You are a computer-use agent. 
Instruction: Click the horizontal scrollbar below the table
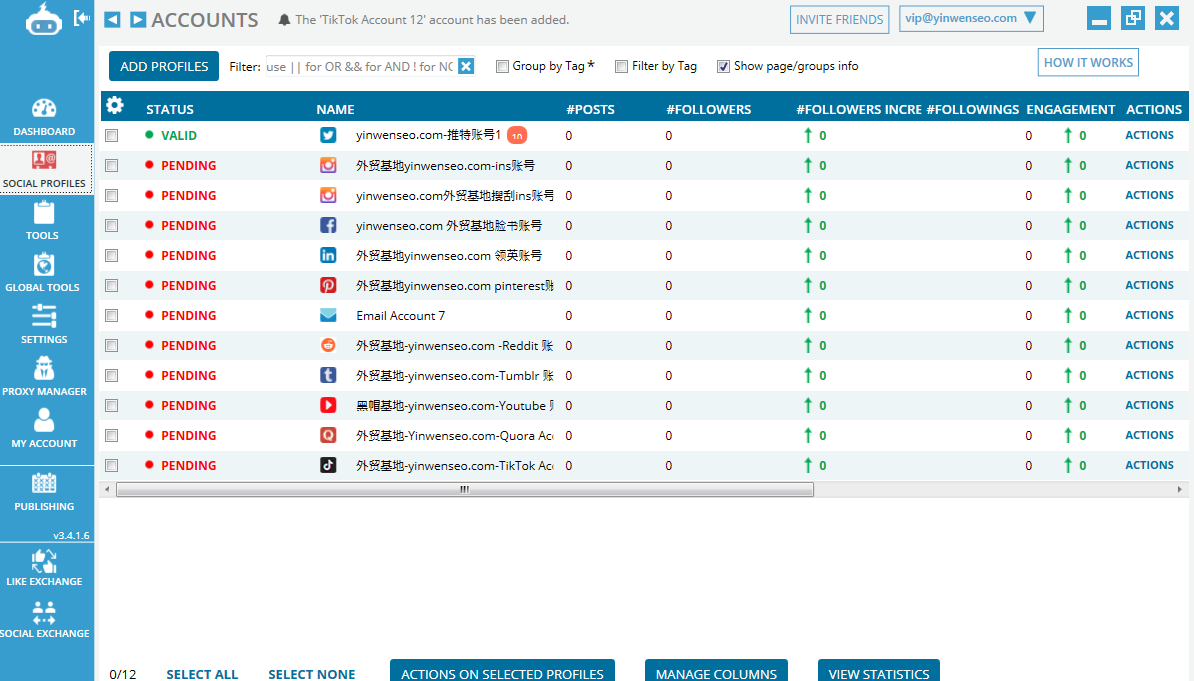click(x=464, y=490)
